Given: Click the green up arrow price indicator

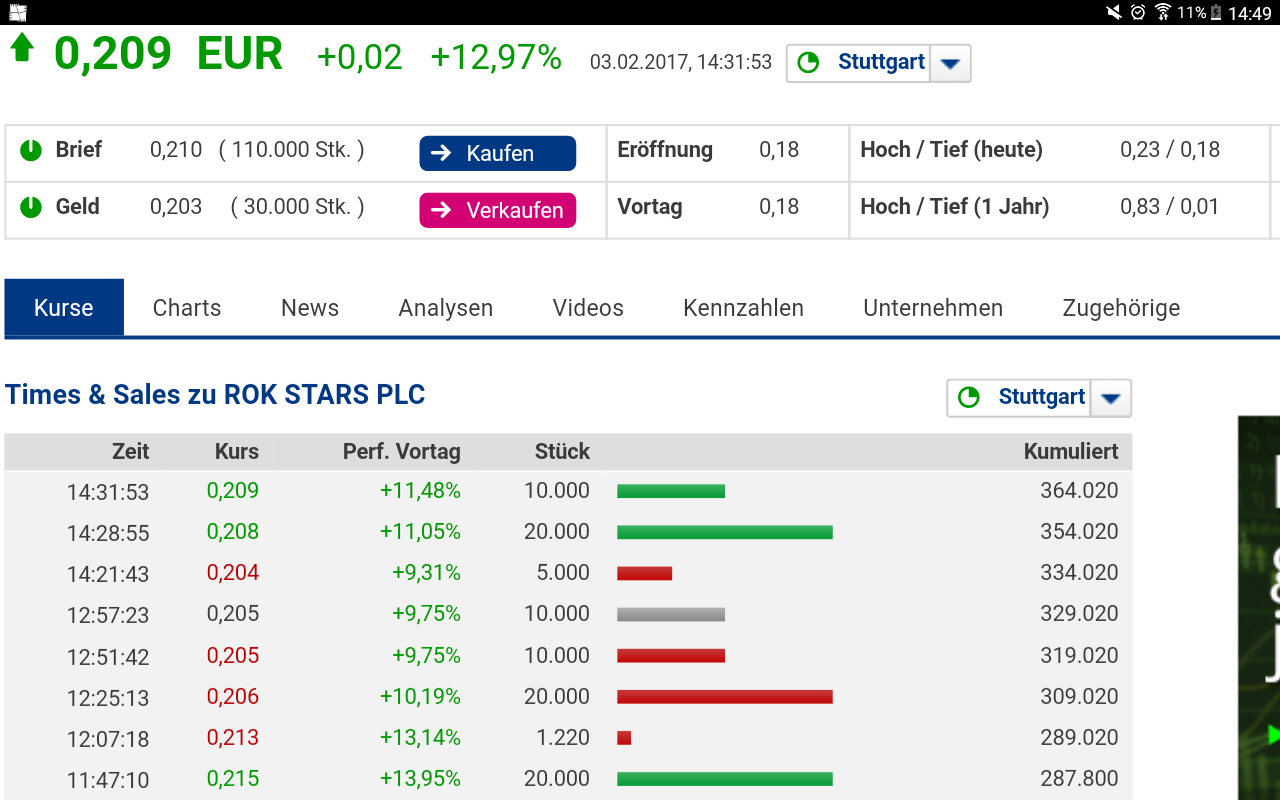Looking at the screenshot, I should pyautogui.click(x=22, y=48).
